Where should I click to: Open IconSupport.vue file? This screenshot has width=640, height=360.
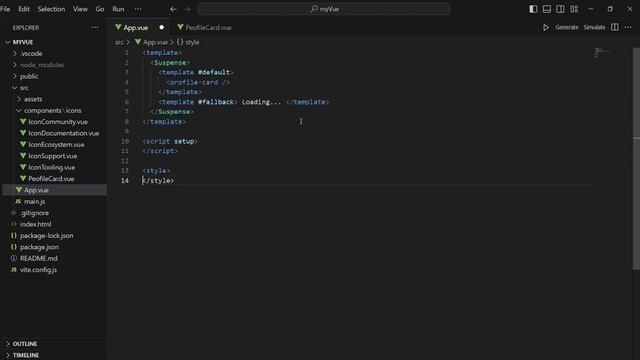pyautogui.click(x=53, y=156)
